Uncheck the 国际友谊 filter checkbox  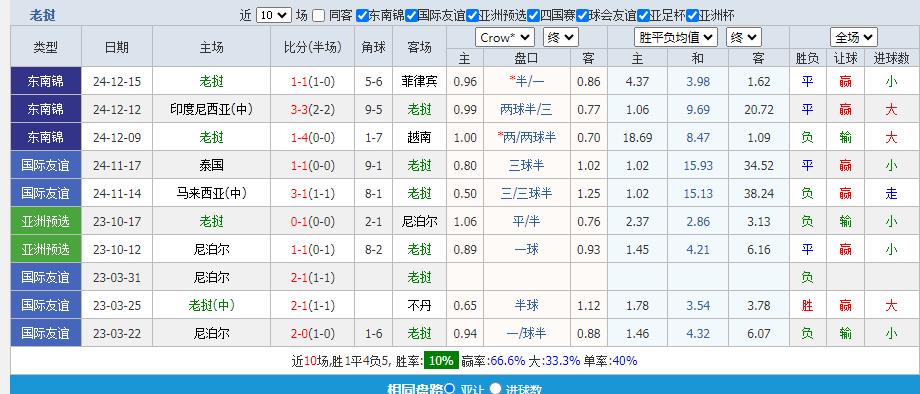[411, 16]
